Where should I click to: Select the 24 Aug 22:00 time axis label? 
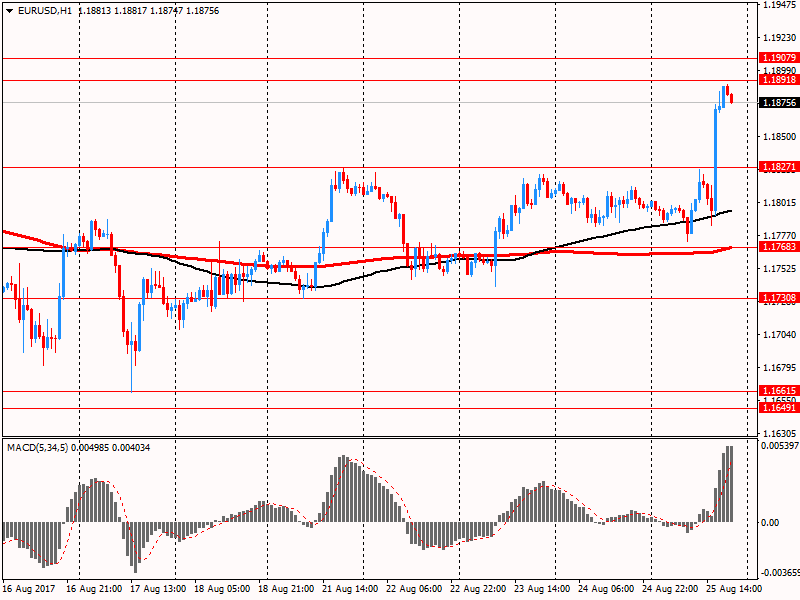click(670, 589)
